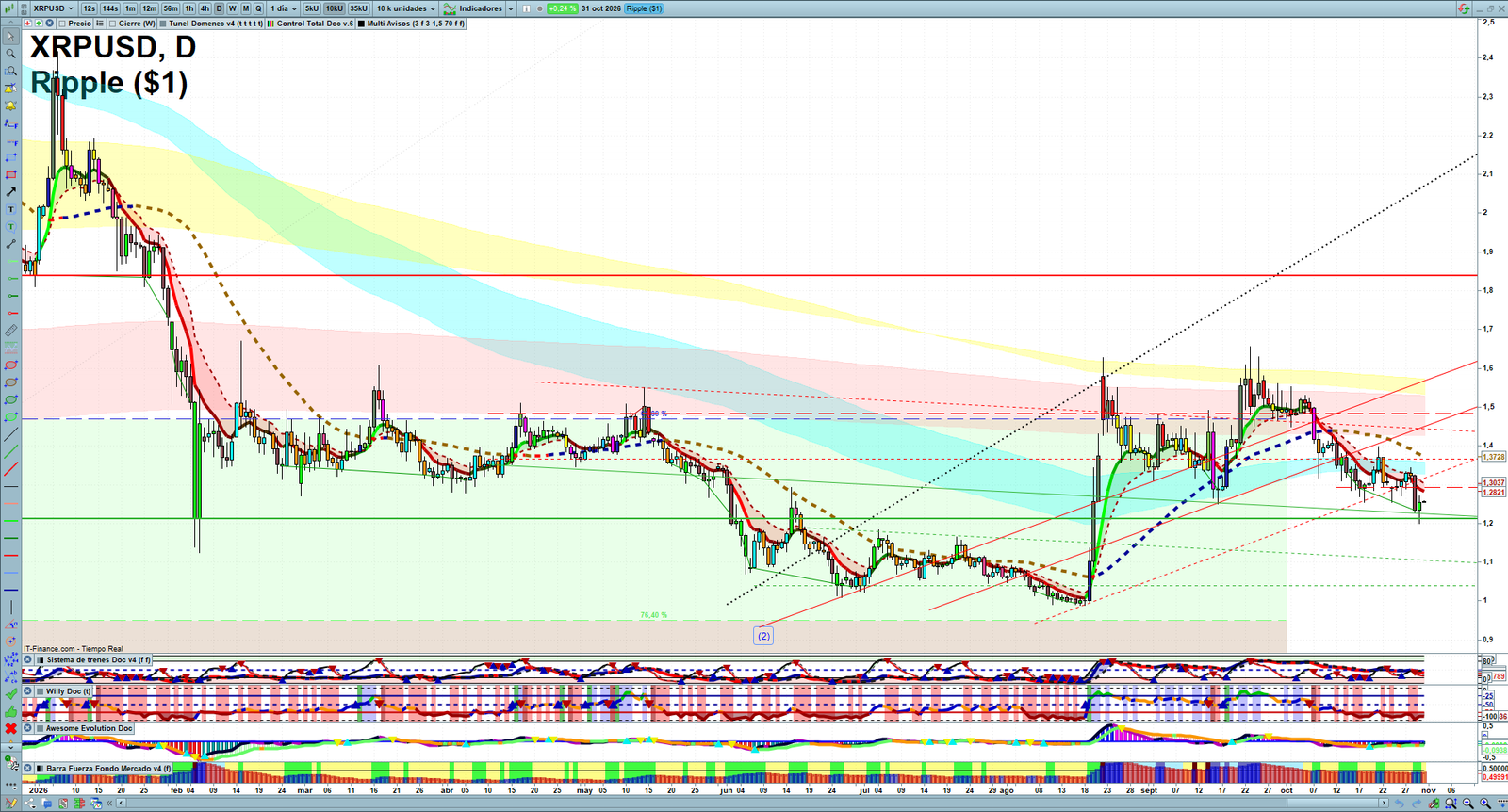Toggle the Precio checkbox

click(x=62, y=24)
